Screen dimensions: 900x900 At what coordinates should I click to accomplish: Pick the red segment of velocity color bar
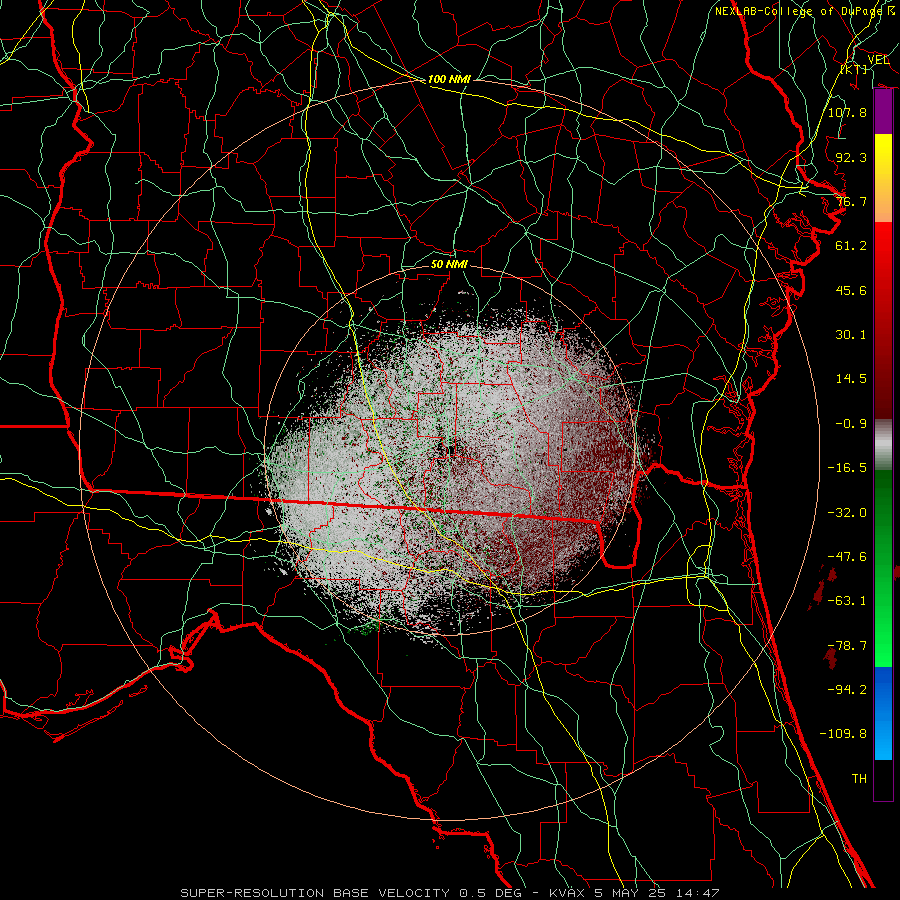click(x=883, y=320)
